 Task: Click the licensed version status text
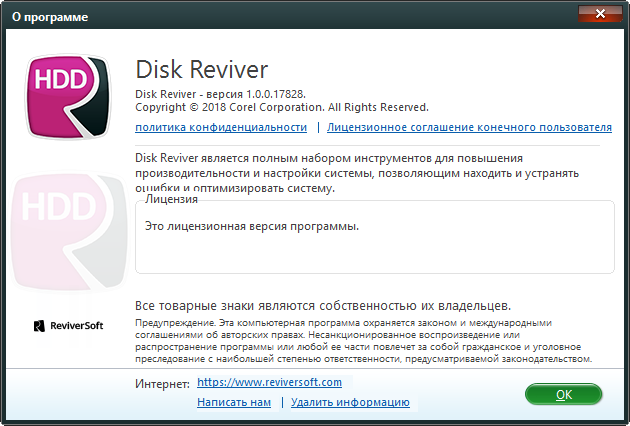(251, 227)
